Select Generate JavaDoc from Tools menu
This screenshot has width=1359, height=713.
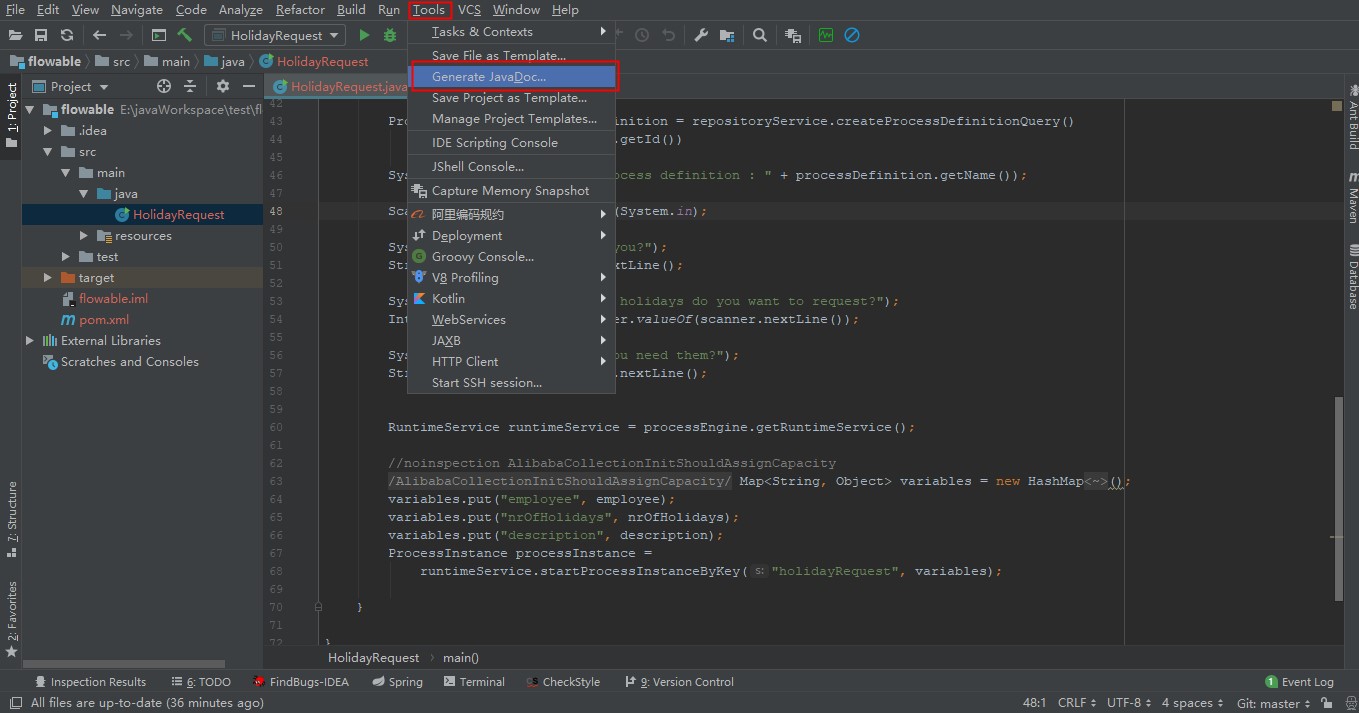point(489,77)
